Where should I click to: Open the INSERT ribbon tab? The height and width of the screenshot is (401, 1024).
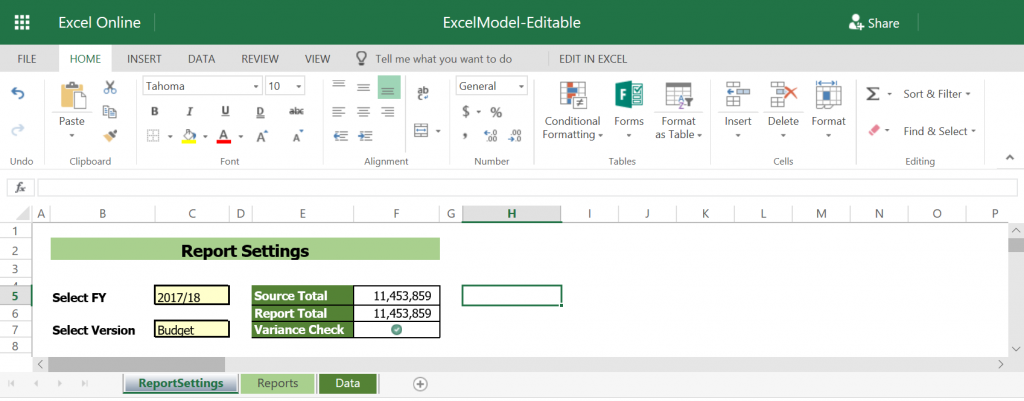tap(144, 59)
